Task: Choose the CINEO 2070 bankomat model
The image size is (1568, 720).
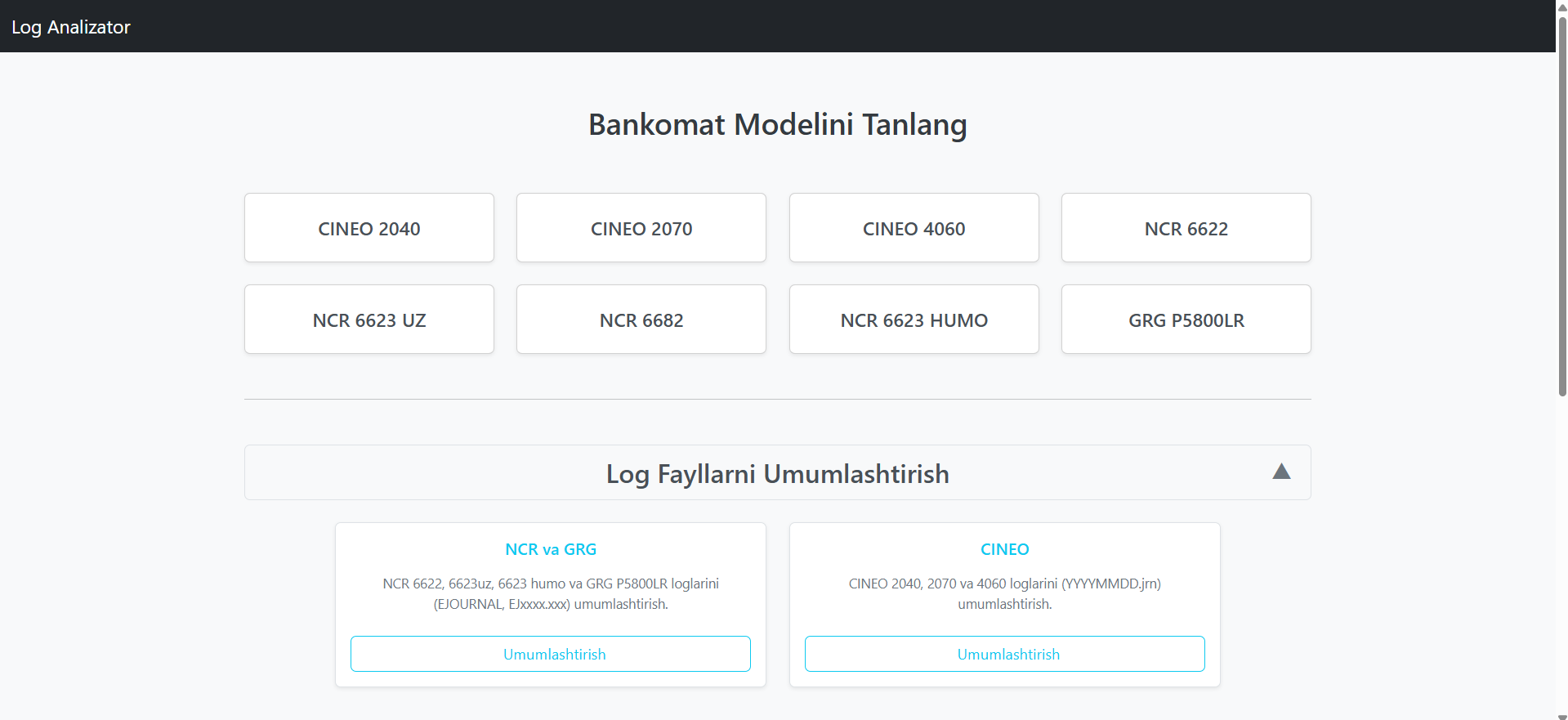Action: [641, 228]
